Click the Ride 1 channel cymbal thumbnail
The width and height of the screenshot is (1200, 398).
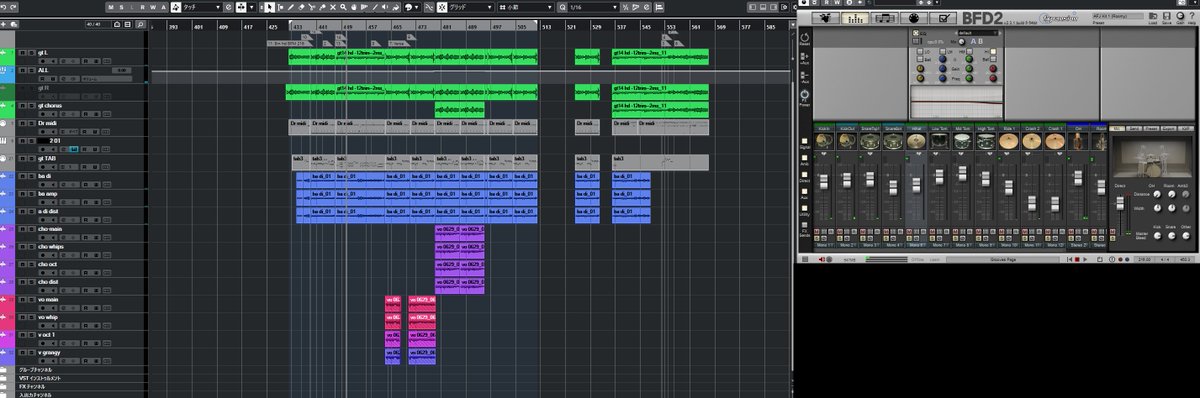1009,141
